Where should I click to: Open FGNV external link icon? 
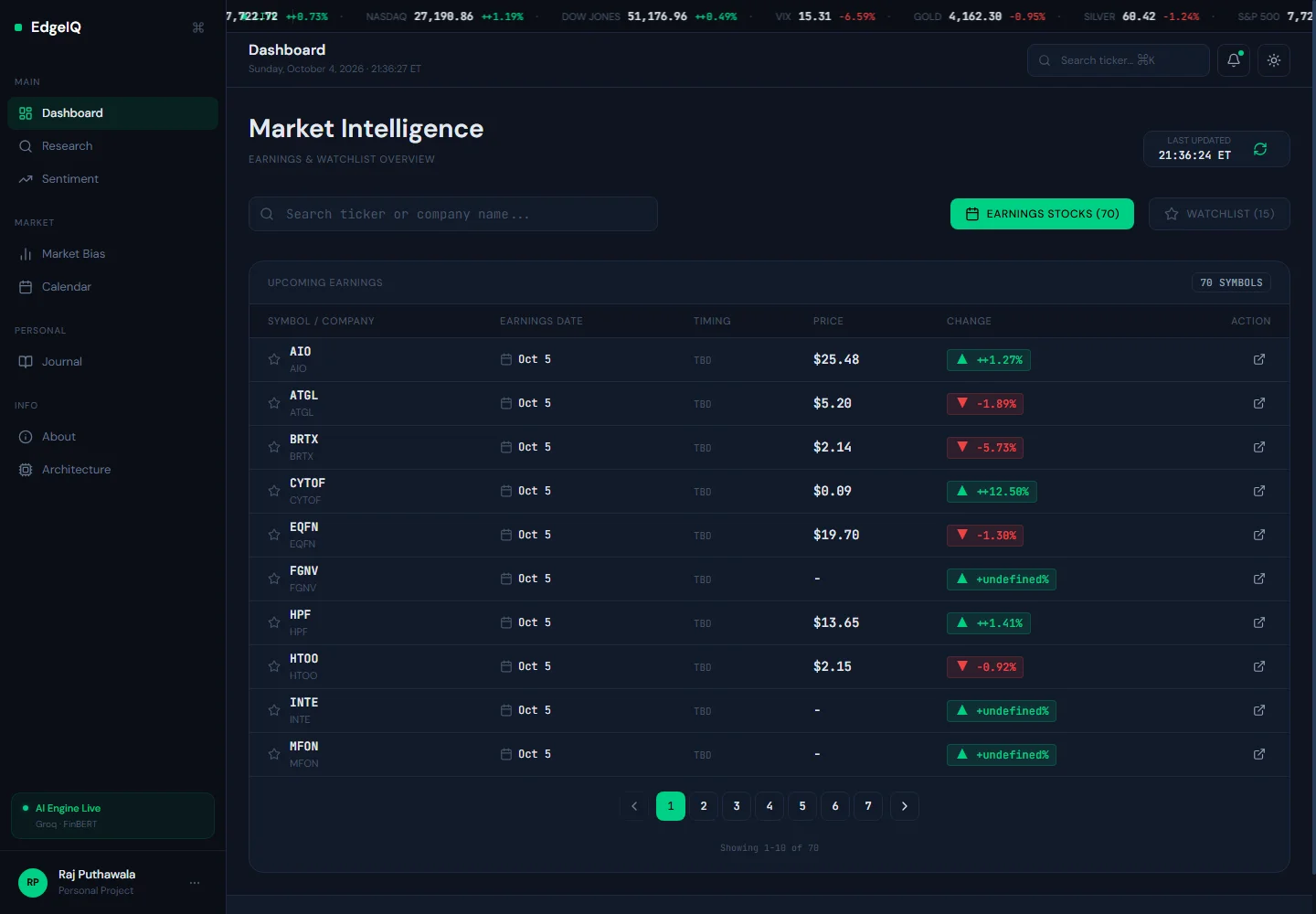1259,579
